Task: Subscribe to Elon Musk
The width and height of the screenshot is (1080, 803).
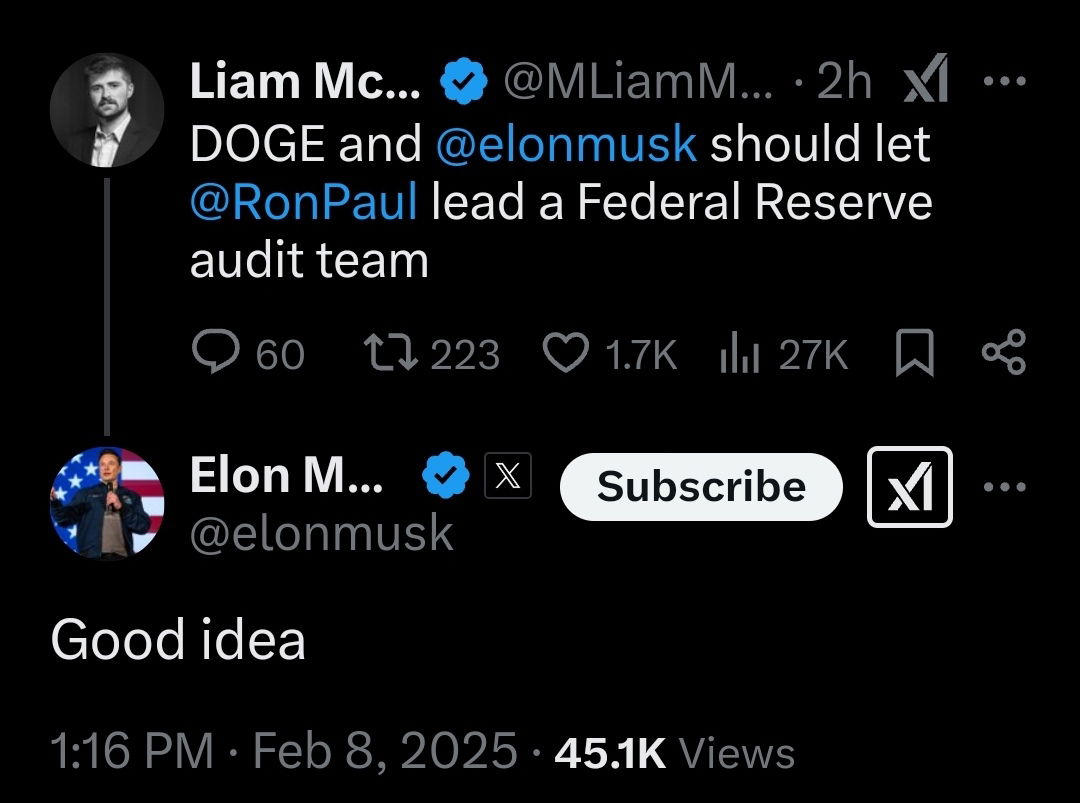Action: 701,487
